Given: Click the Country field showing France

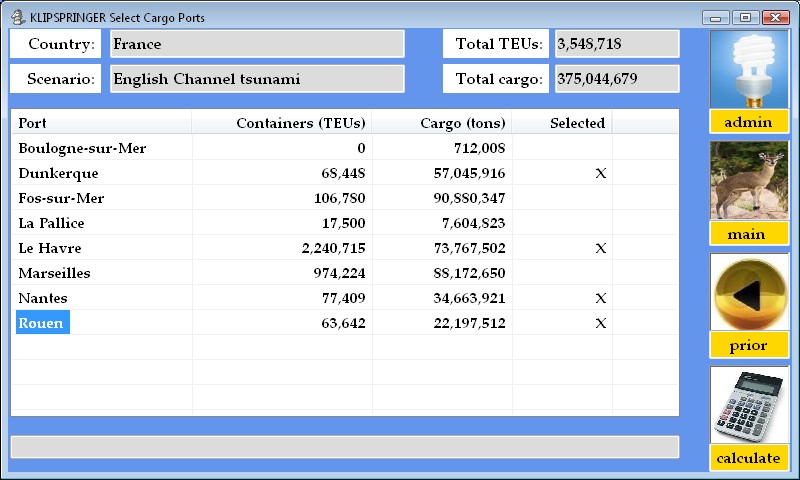Looking at the screenshot, I should tap(257, 44).
